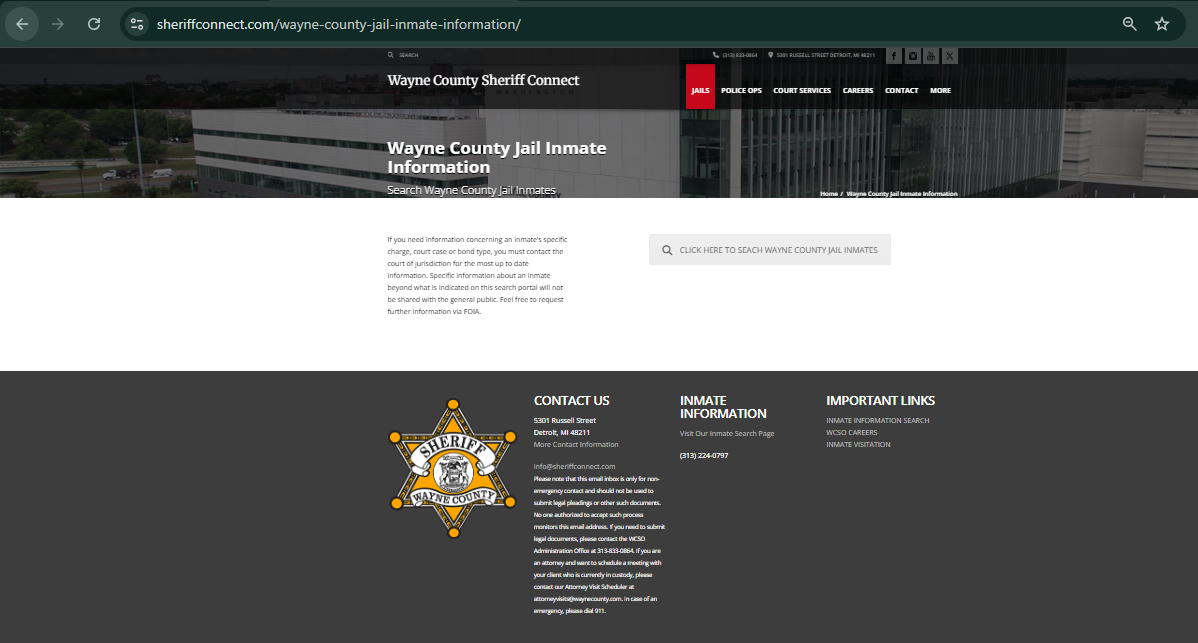Click the info@sheriffconnect.com email link
This screenshot has height=643, width=1198.
(575, 466)
